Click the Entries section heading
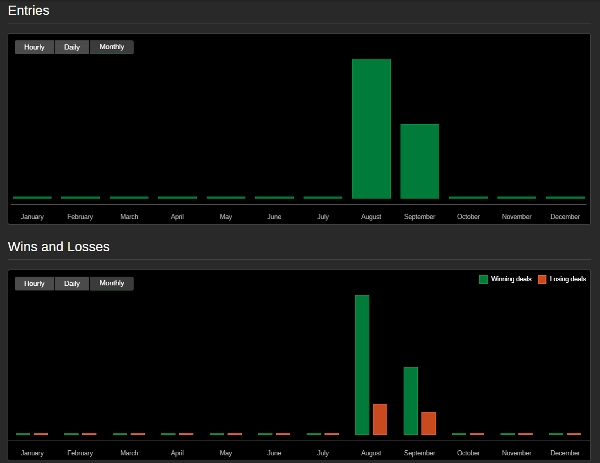The image size is (600, 463). tap(29, 10)
